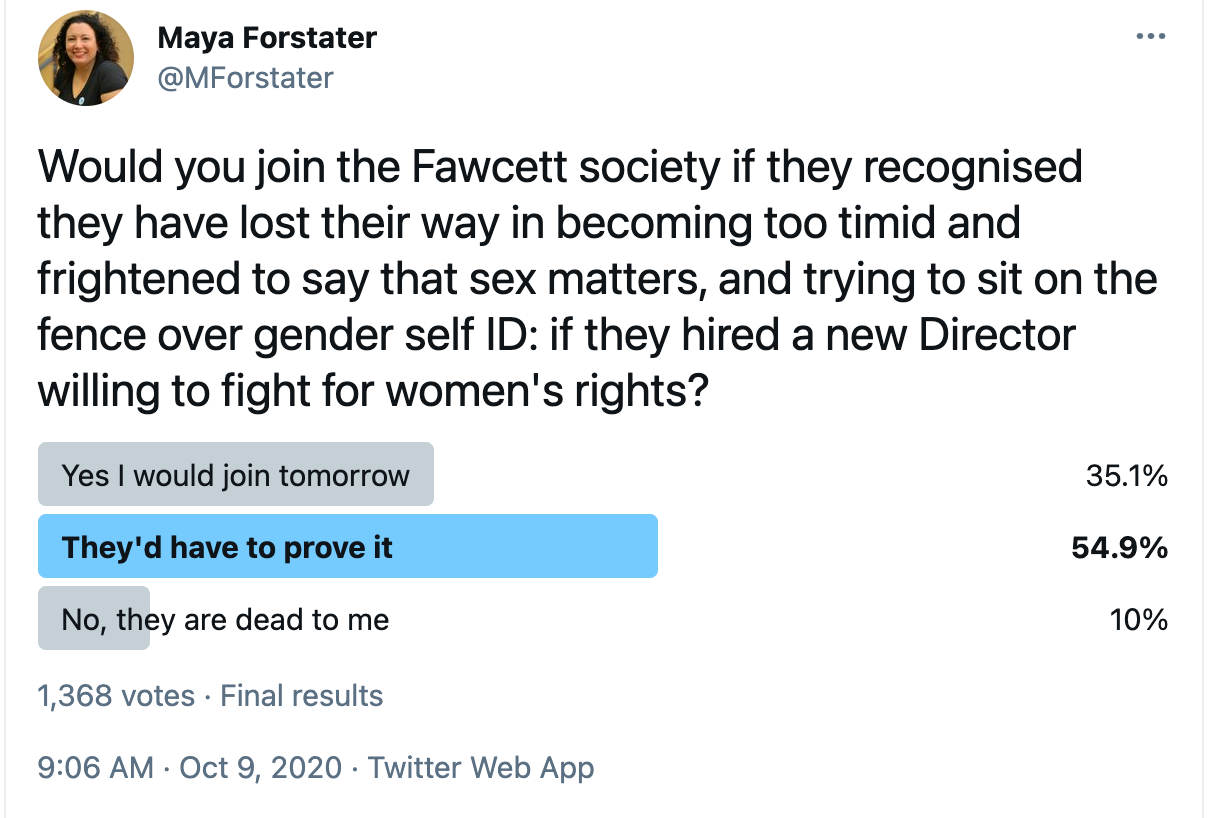Select the "They'd have to prove it" option
The height and width of the screenshot is (818, 1208).
coord(227,547)
